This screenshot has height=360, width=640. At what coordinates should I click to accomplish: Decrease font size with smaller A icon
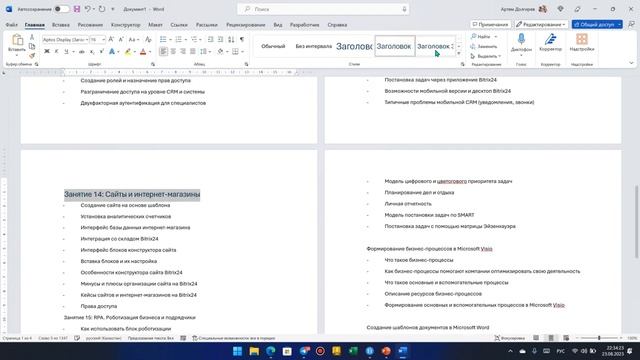121,40
